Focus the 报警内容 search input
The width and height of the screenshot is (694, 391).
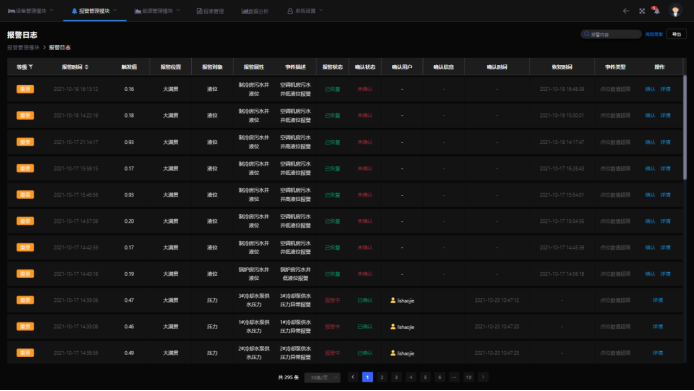[x=611, y=34]
